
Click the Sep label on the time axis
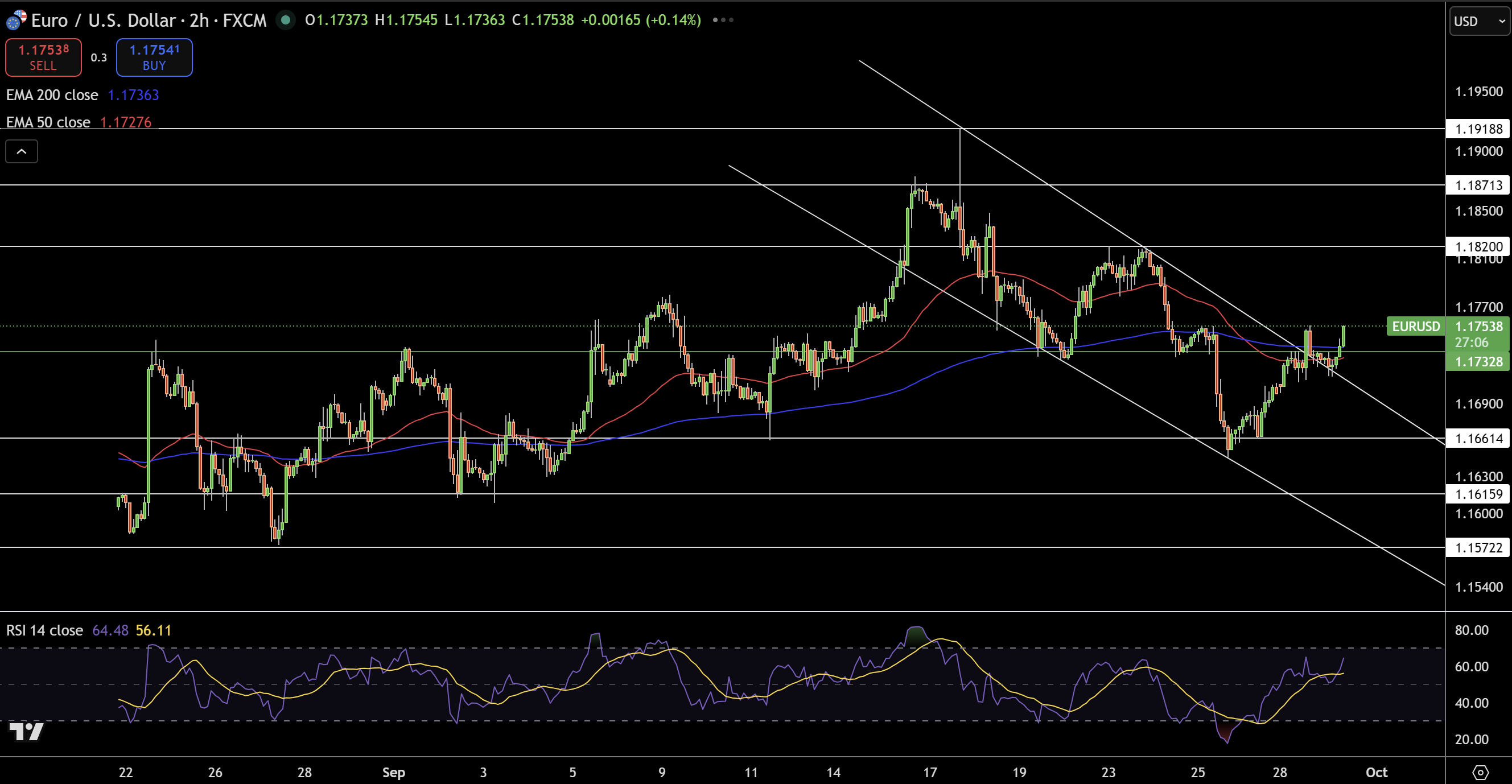pos(393,772)
